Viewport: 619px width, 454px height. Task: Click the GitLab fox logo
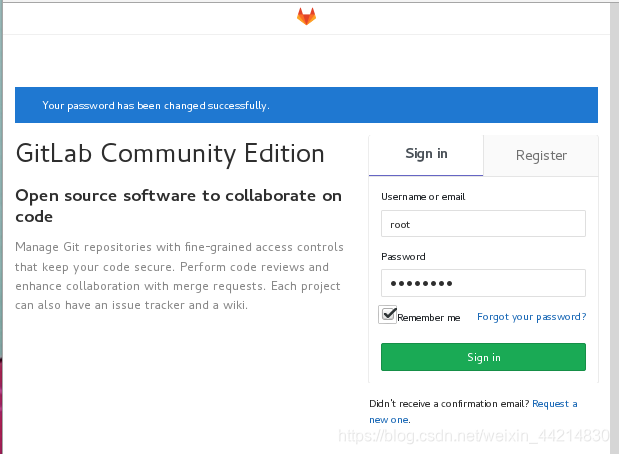point(306,16)
